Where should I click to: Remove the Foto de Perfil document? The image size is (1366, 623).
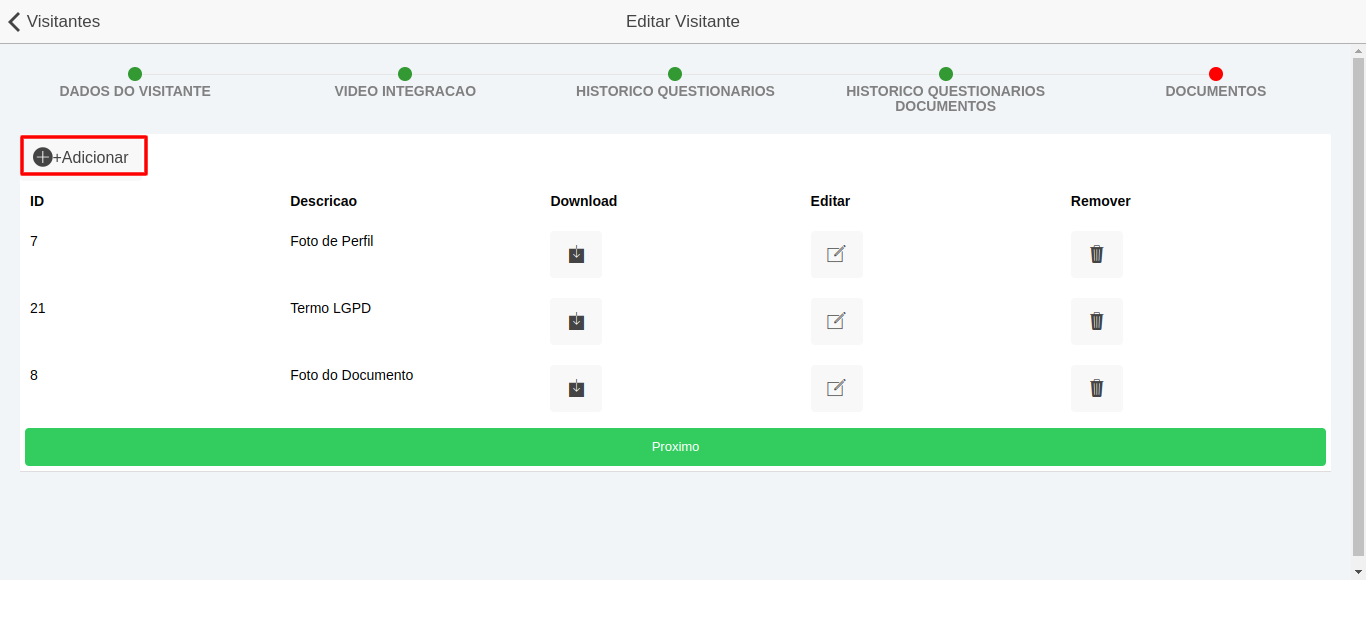point(1096,254)
